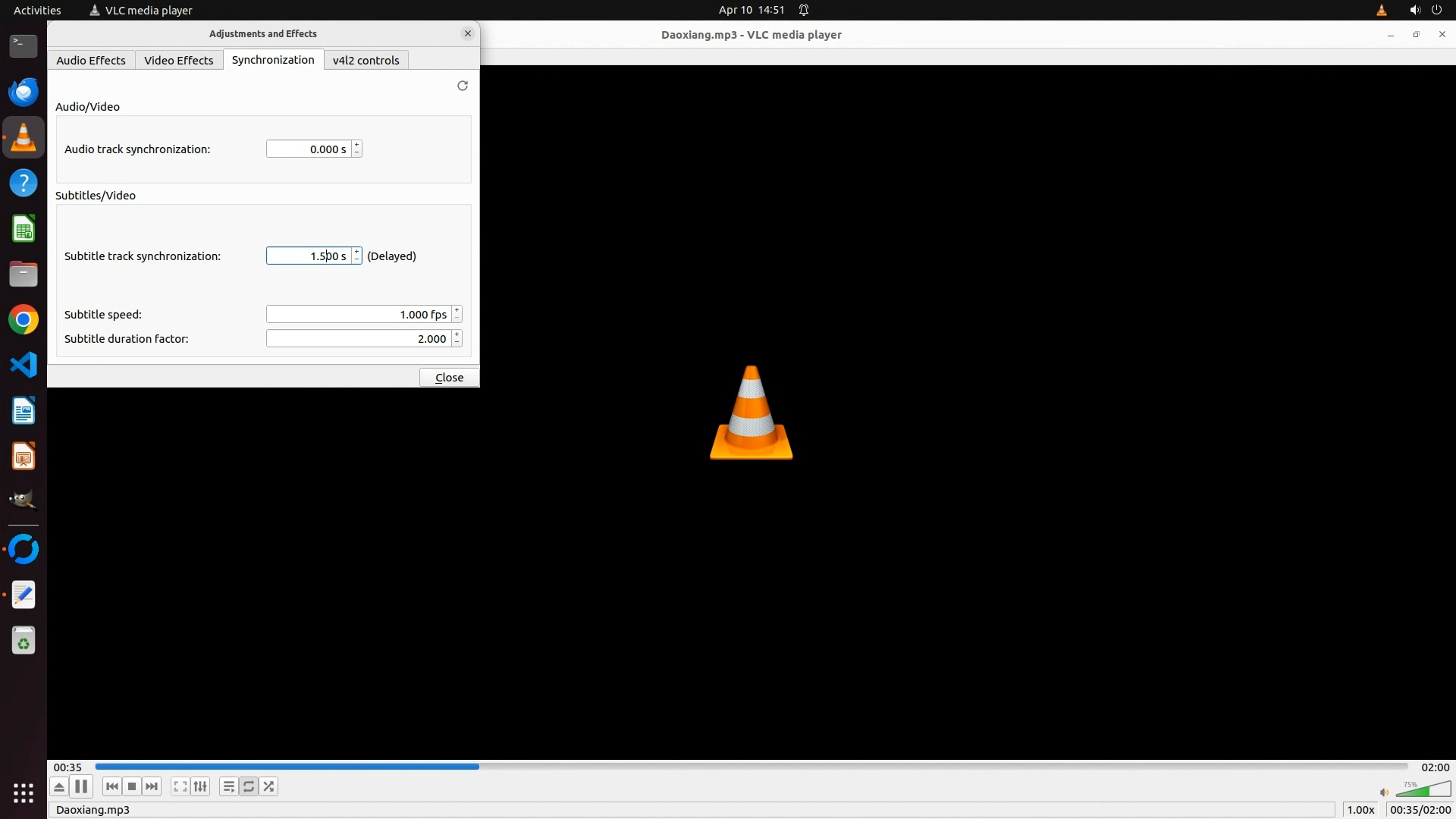Toggle fullscreen video mode
Viewport: 1456px width, 819px height.
[x=180, y=786]
